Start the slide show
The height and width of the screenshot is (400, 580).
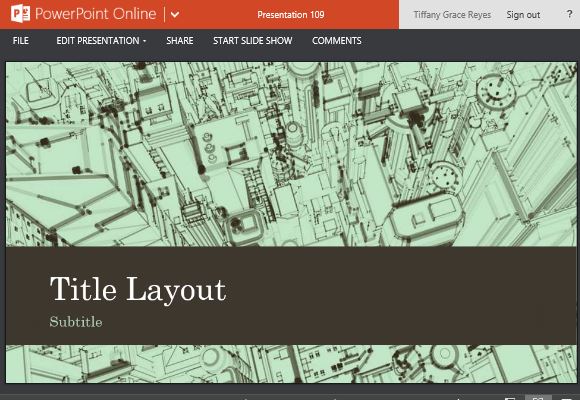pos(253,41)
